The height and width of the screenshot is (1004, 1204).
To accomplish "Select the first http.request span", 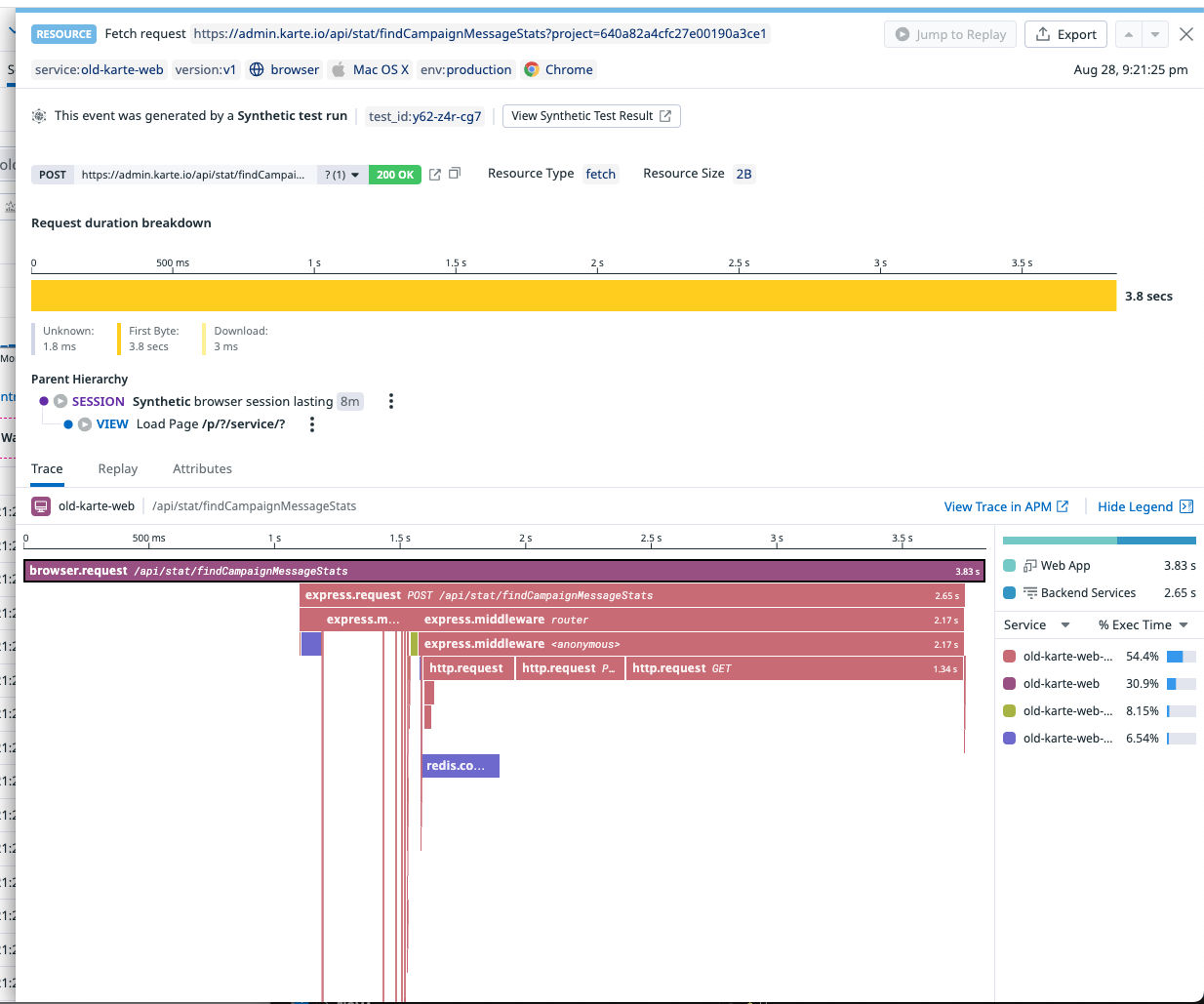I will [470, 668].
